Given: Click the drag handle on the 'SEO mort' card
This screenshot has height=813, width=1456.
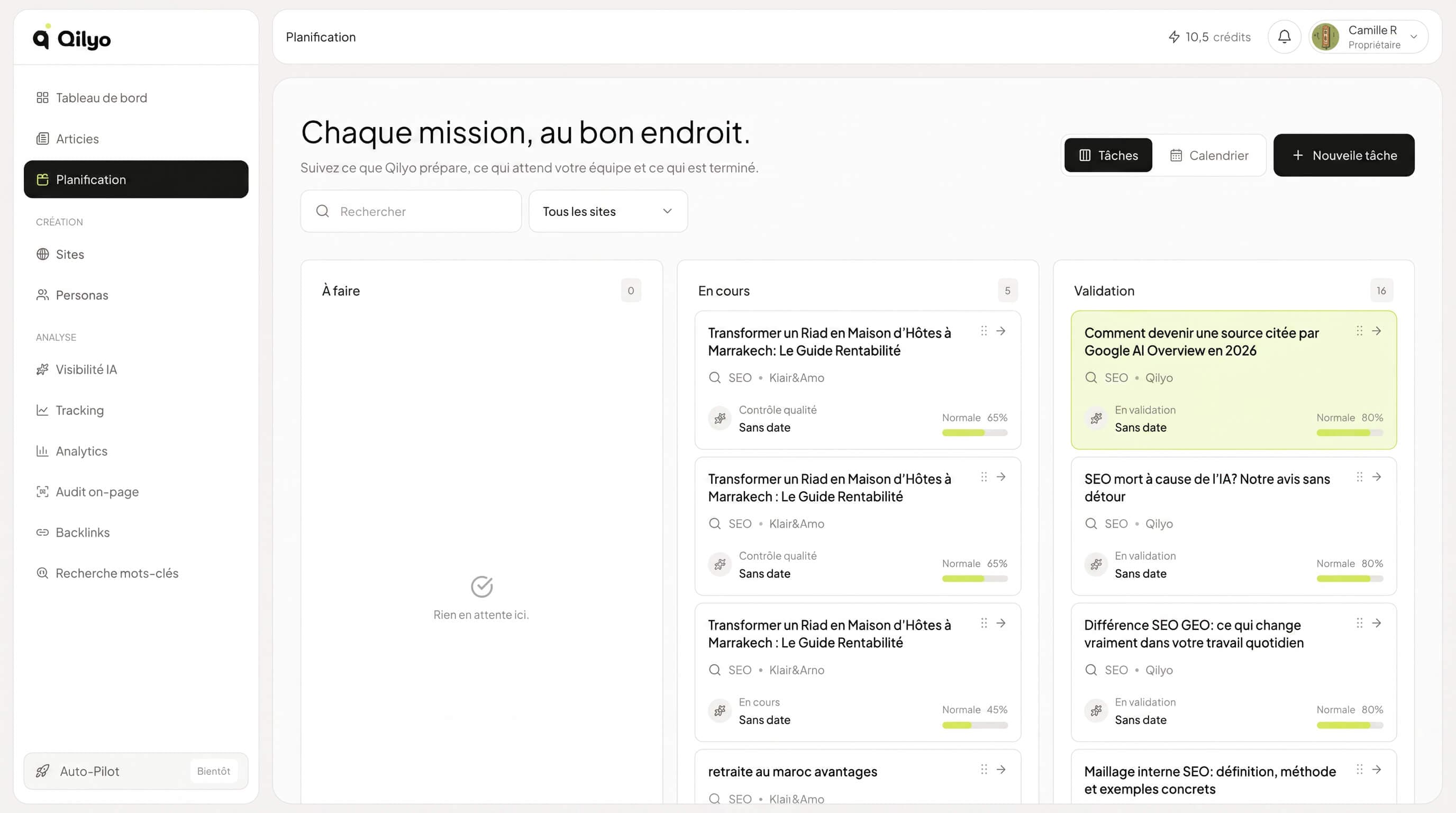Looking at the screenshot, I should pyautogui.click(x=1359, y=476).
